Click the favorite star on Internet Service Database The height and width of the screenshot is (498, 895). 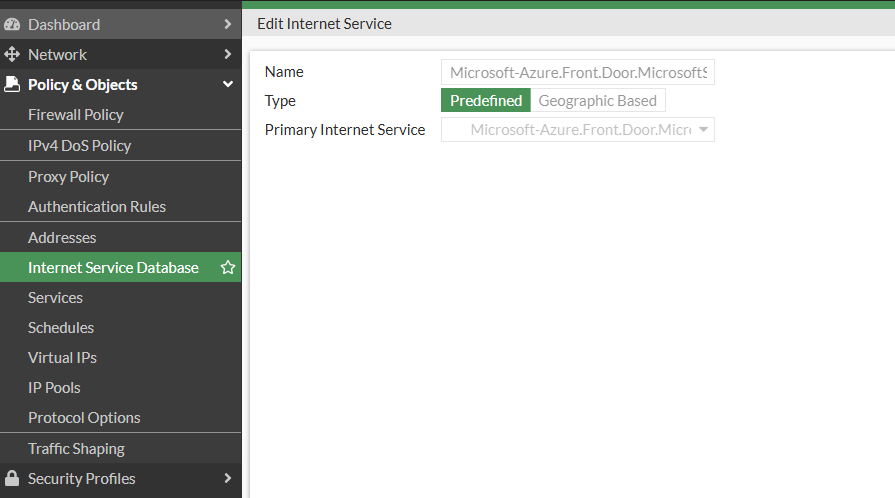pyautogui.click(x=227, y=268)
